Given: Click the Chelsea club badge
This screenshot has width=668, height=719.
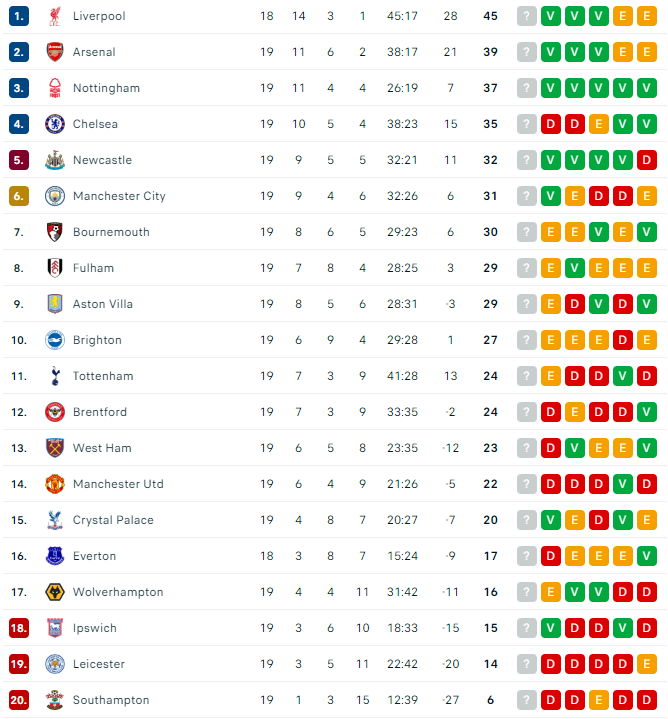Looking at the screenshot, I should 55,124.
